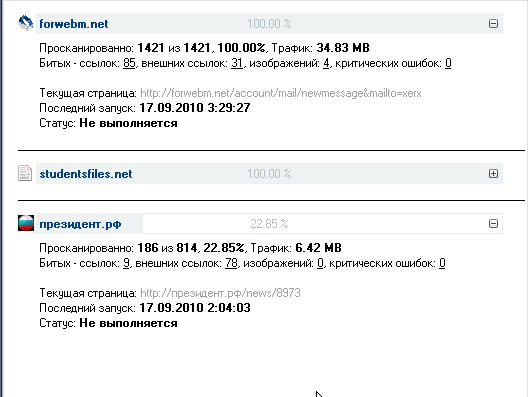Open the 4 broken images count

click(x=326, y=63)
